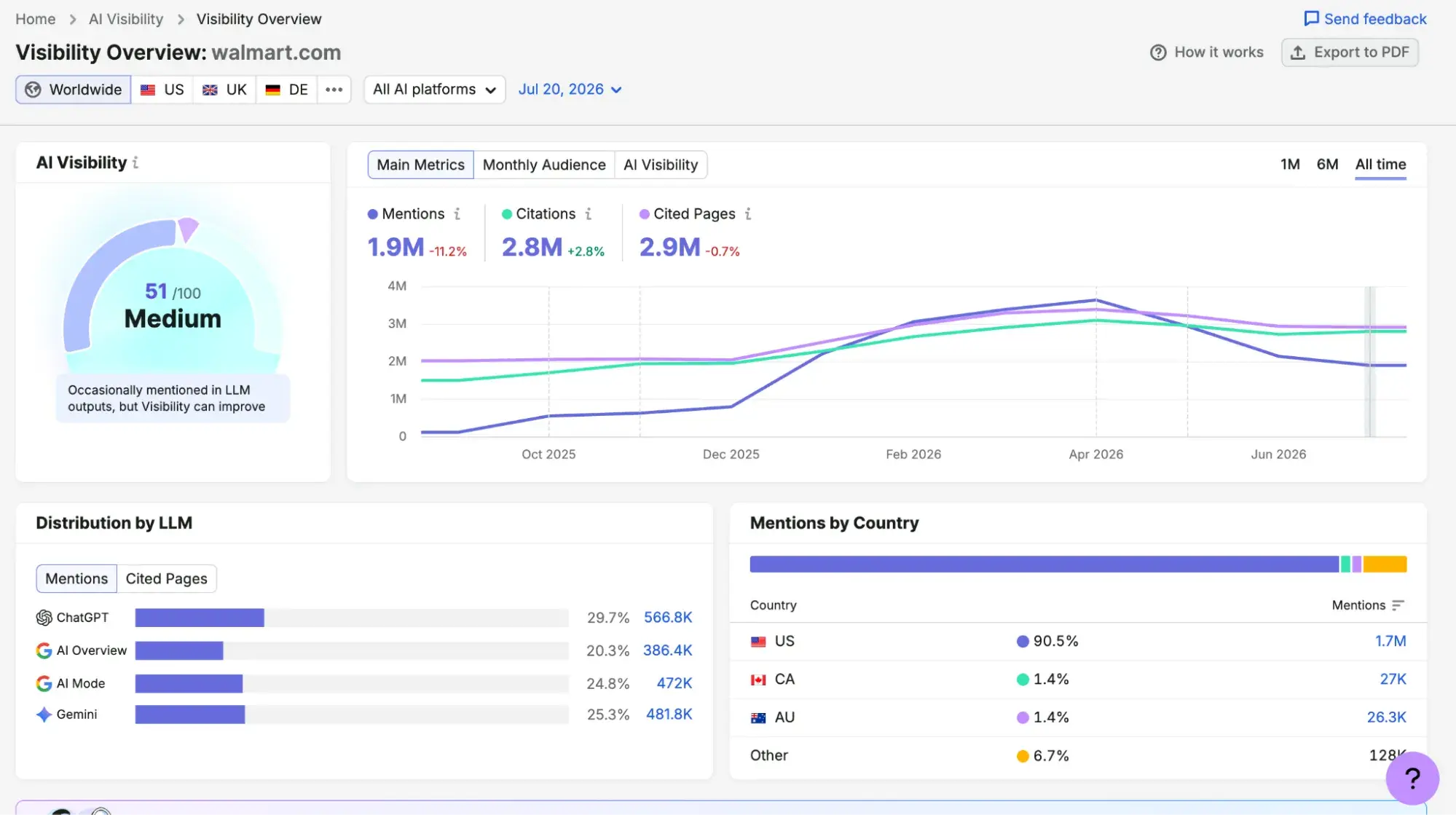This screenshot has height=815, width=1456.
Task: Open US mentions value 1.7M
Action: click(x=1390, y=642)
